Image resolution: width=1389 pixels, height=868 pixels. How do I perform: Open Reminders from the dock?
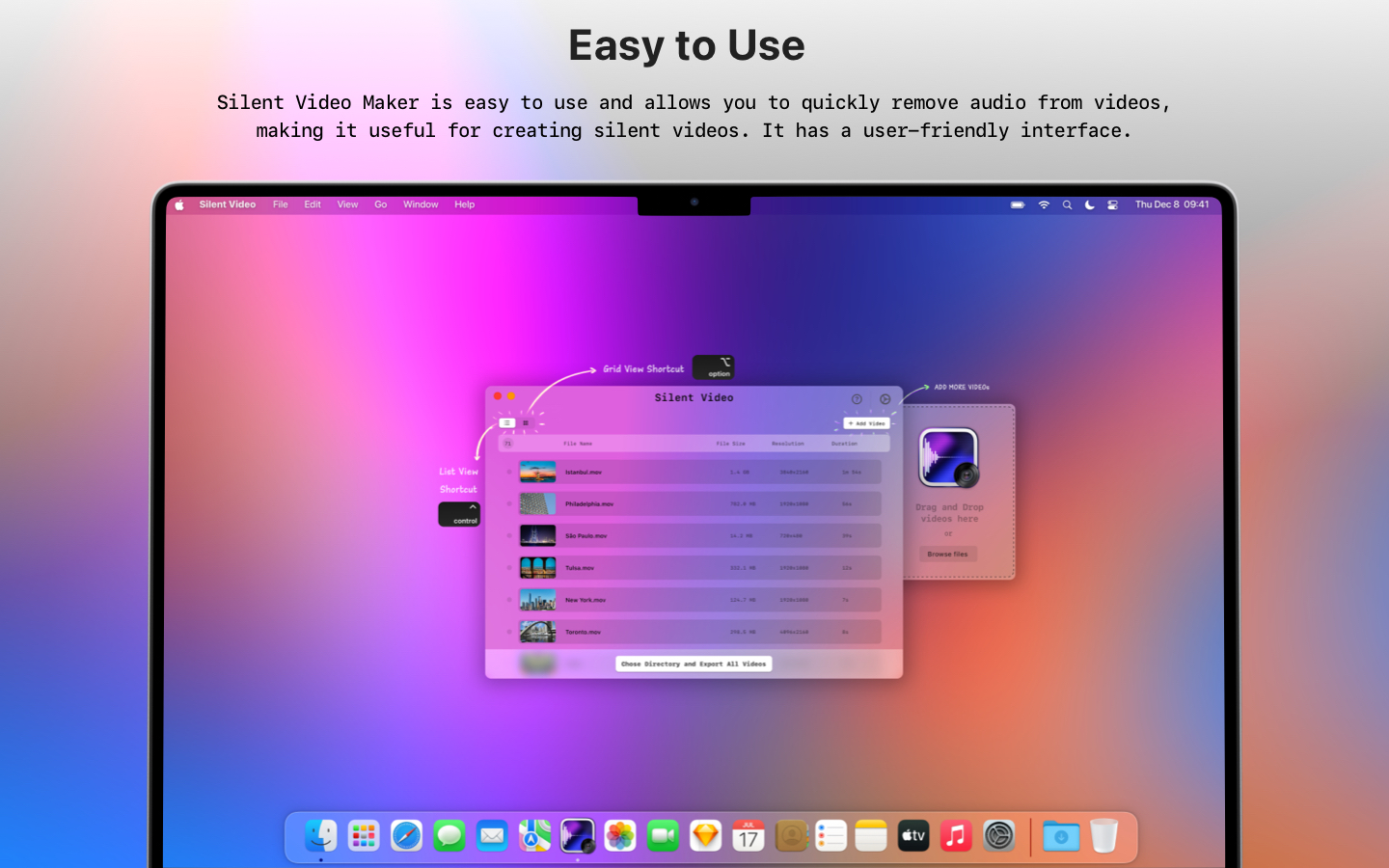(831, 835)
